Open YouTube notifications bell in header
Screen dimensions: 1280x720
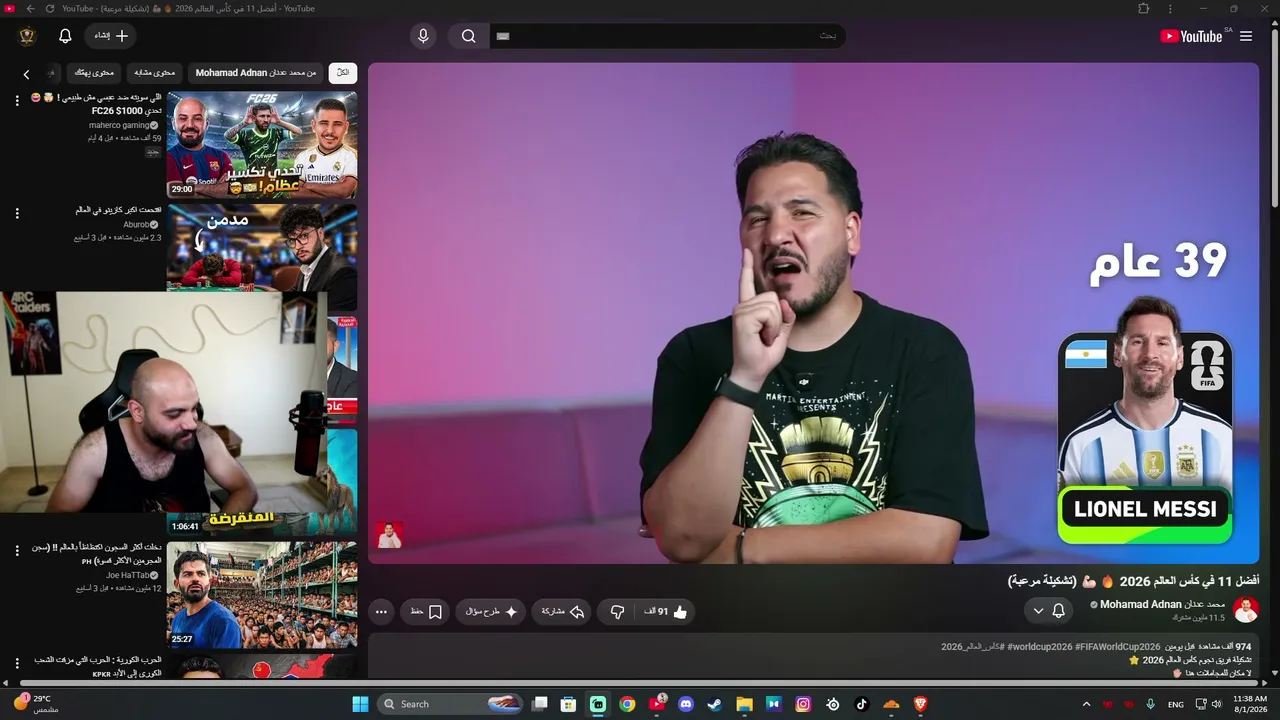[x=65, y=36]
